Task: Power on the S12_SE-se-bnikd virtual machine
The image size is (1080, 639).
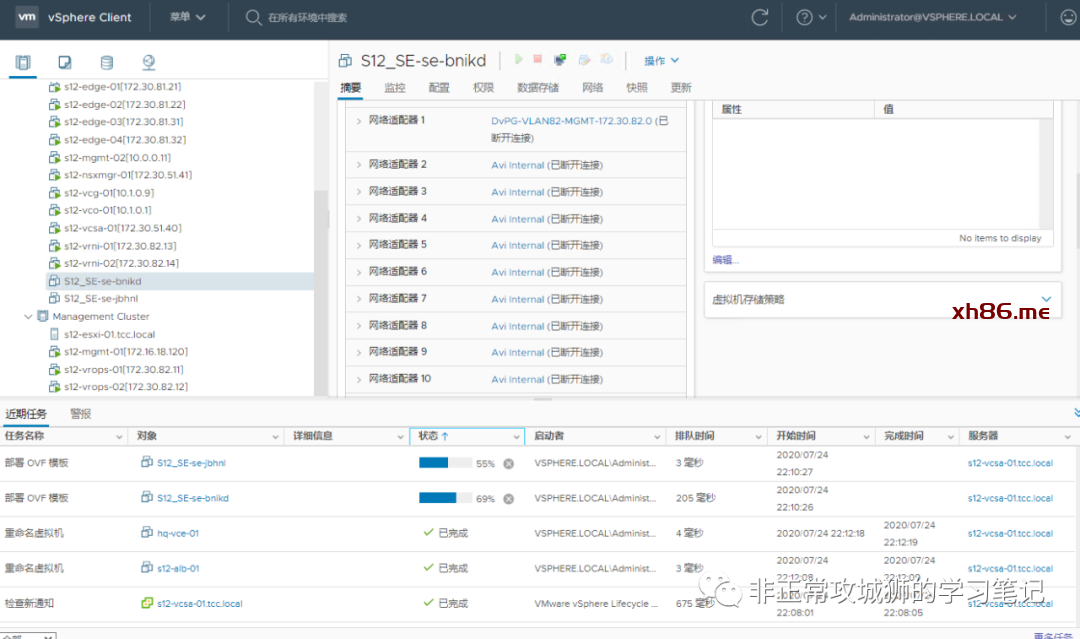Action: [519, 60]
